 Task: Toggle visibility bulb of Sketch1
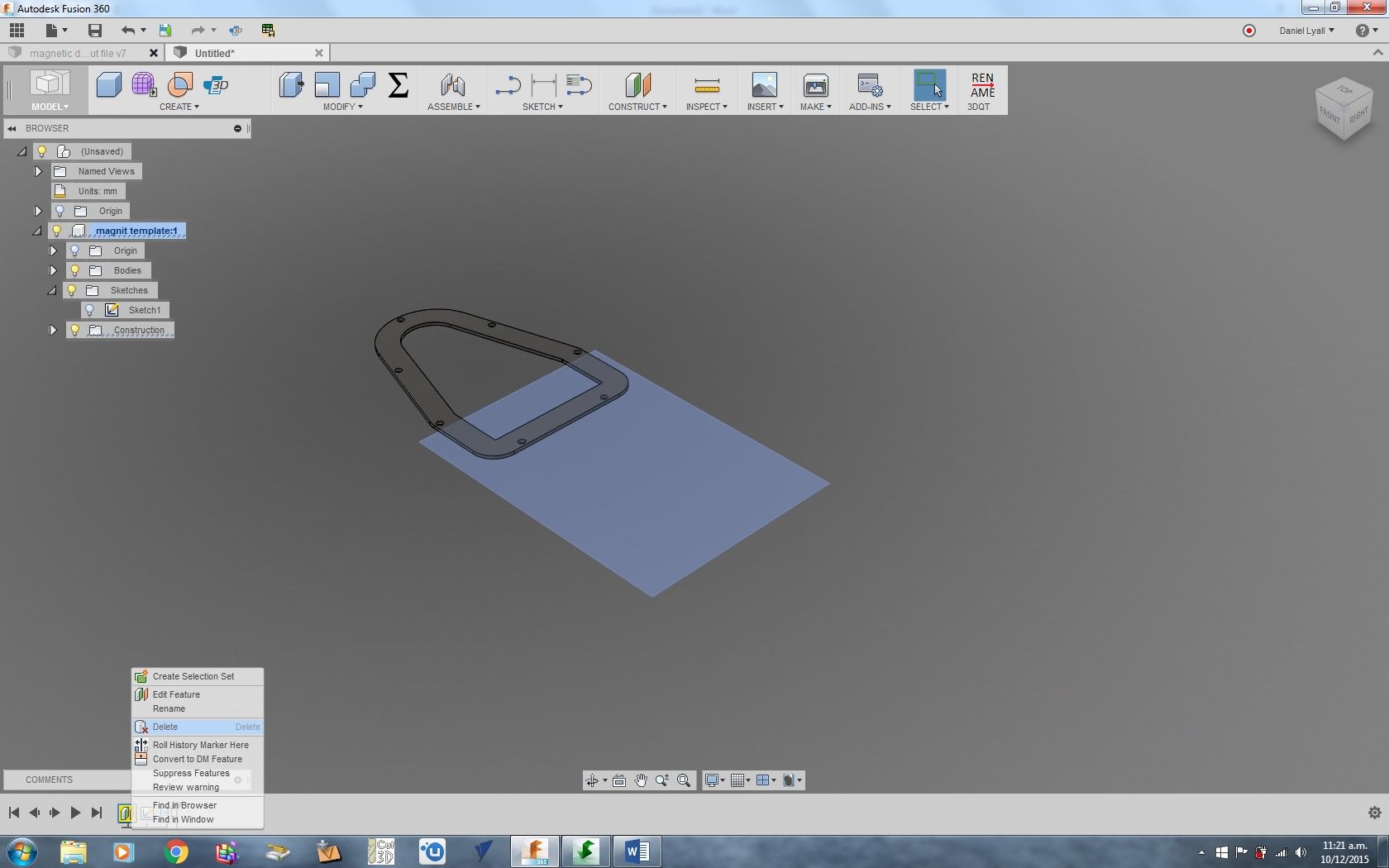pyautogui.click(x=90, y=310)
